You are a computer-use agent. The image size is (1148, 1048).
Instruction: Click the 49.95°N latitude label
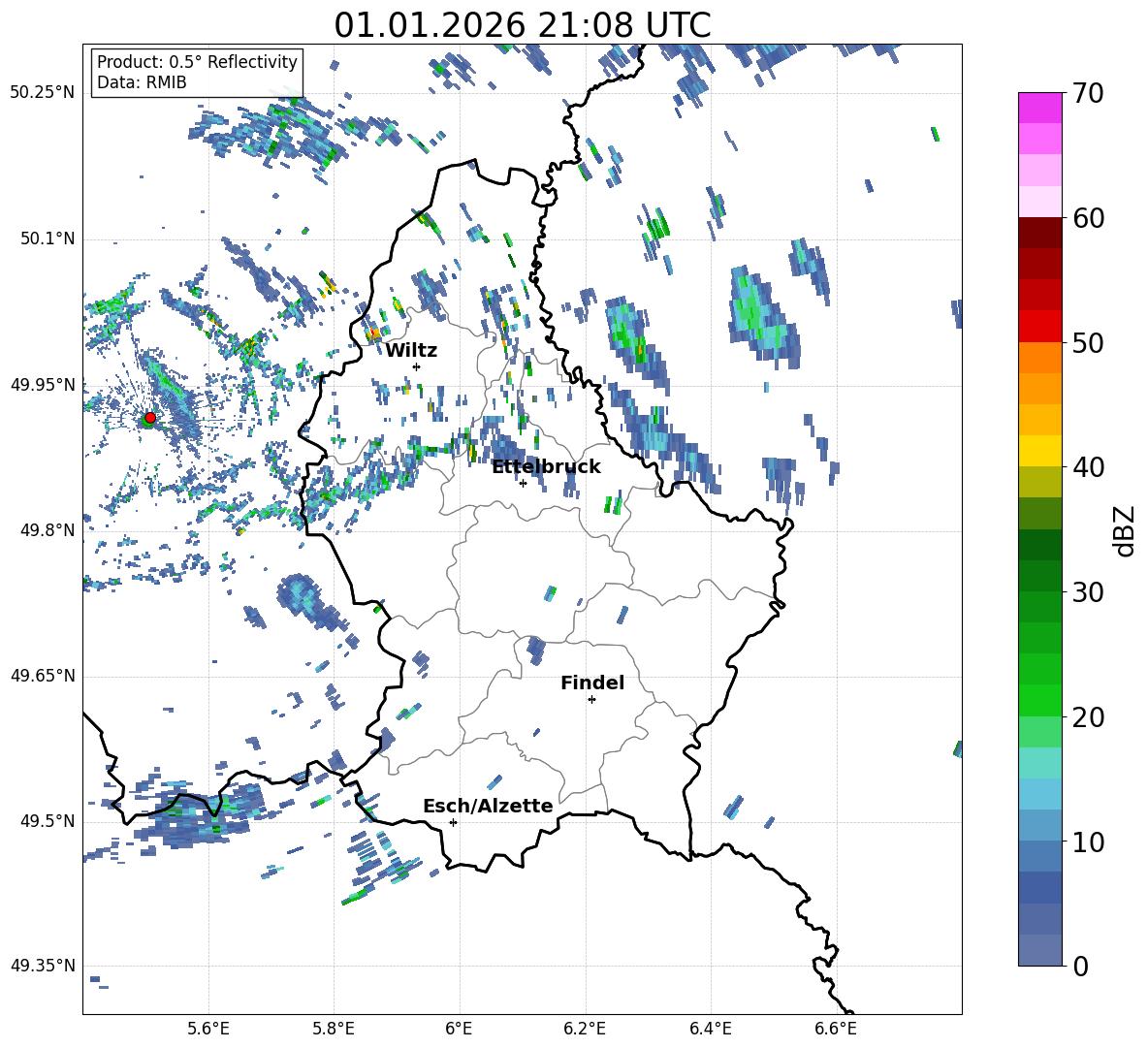pyautogui.click(x=43, y=384)
